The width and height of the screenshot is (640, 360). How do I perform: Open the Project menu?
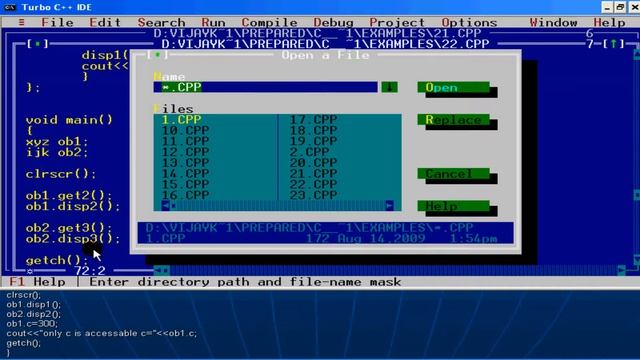tap(397, 22)
